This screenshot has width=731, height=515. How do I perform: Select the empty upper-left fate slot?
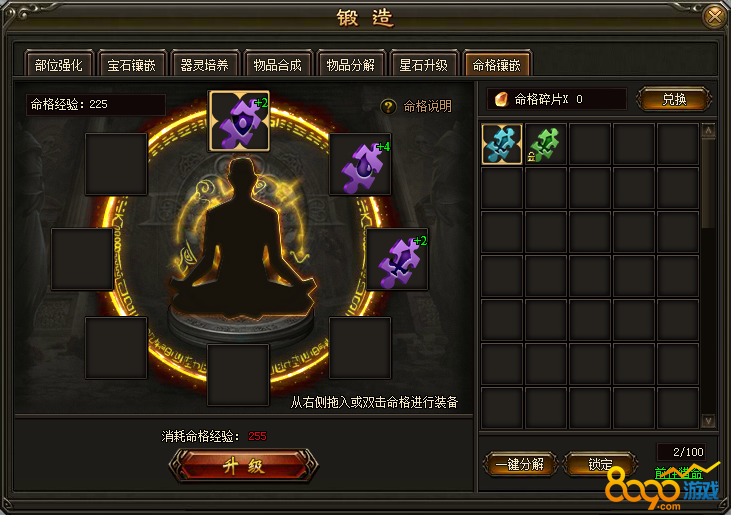pos(116,164)
